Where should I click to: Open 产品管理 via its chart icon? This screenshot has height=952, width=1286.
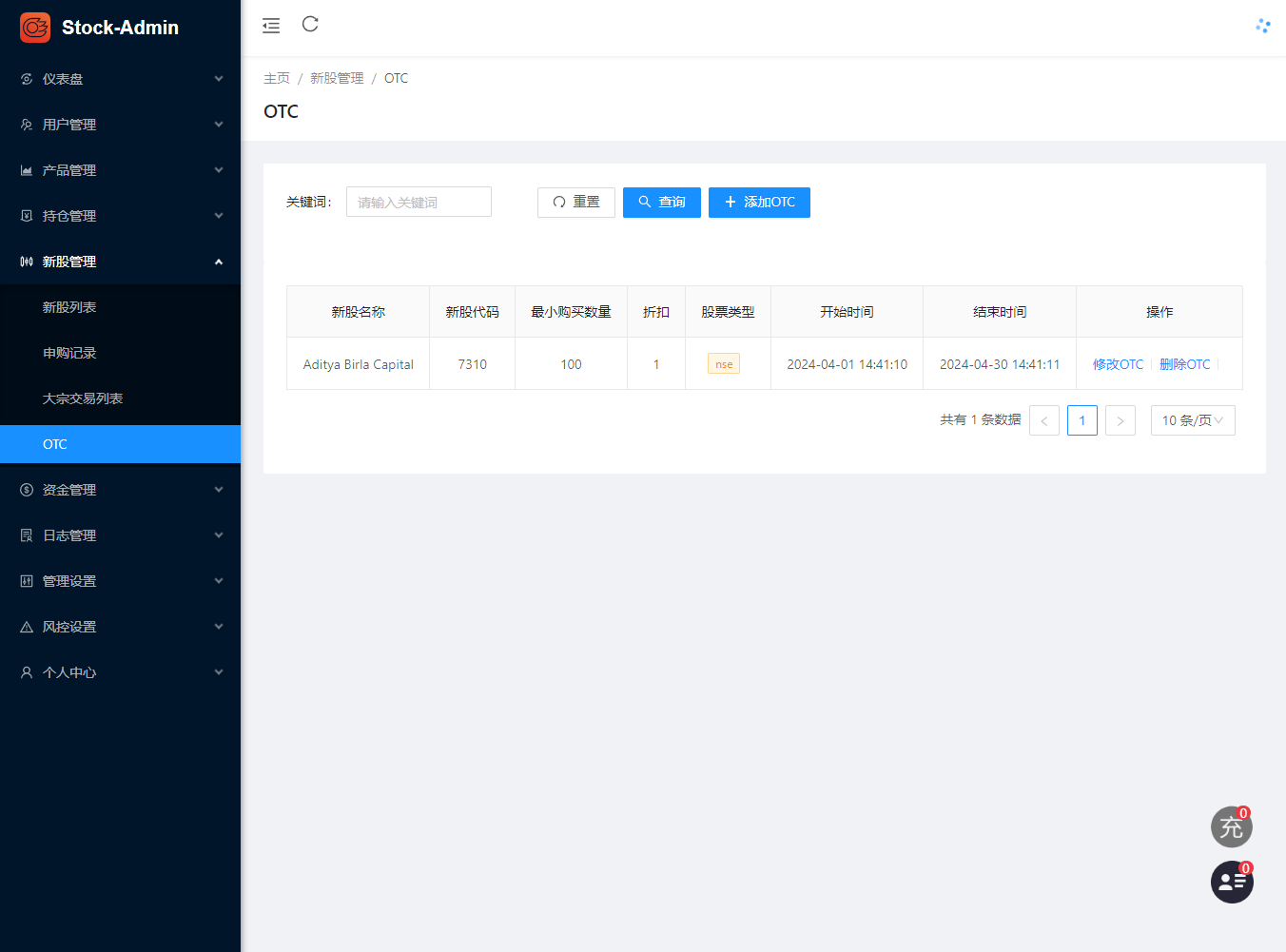[26, 170]
